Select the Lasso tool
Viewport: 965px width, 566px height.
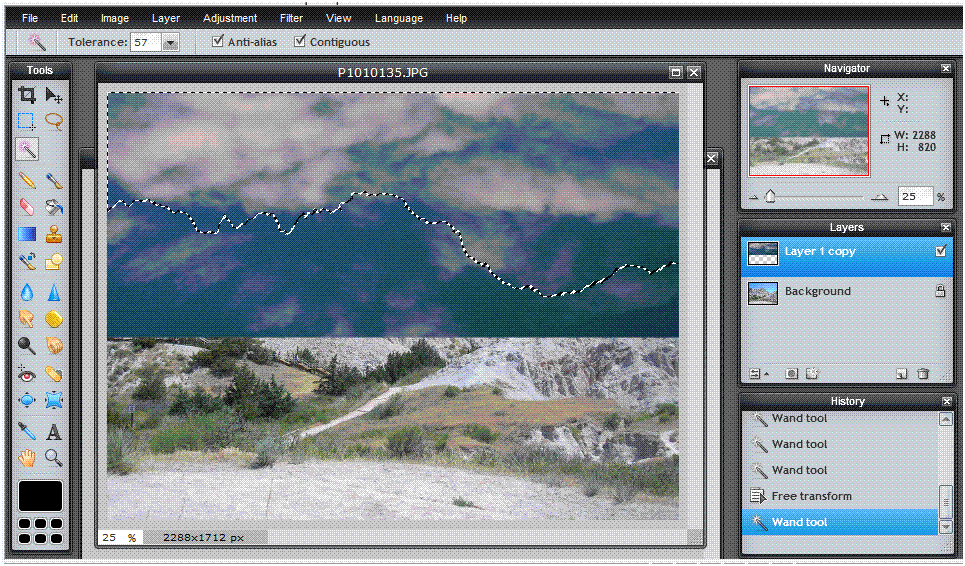pyautogui.click(x=54, y=121)
